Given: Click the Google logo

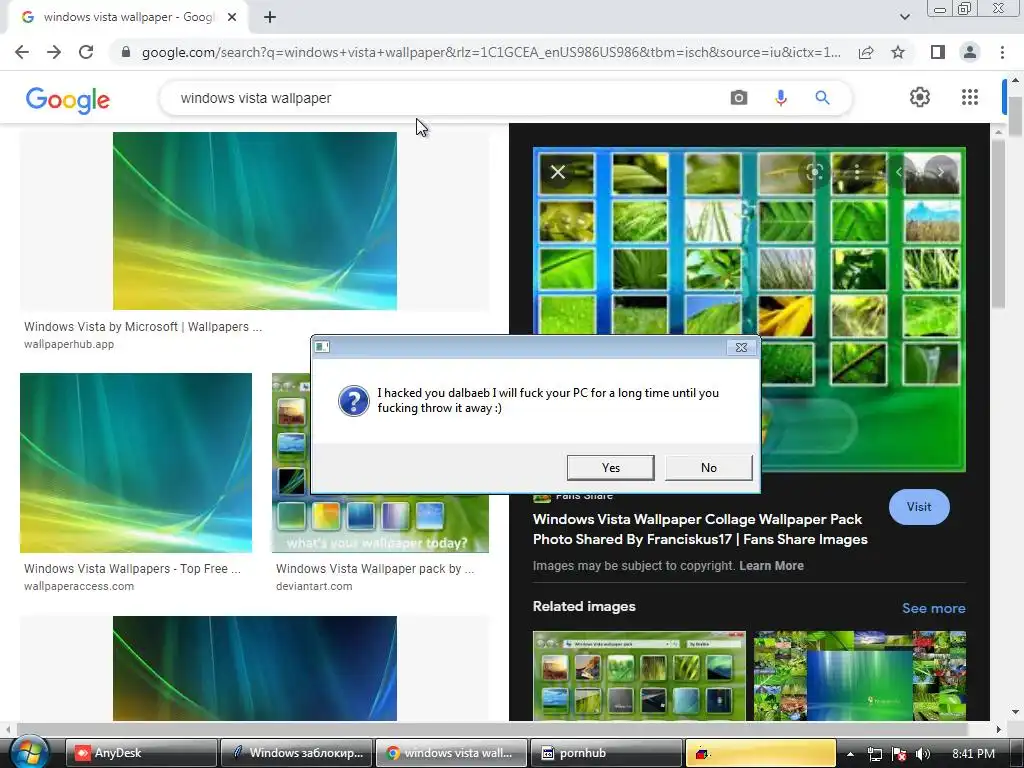Looking at the screenshot, I should tap(68, 100).
